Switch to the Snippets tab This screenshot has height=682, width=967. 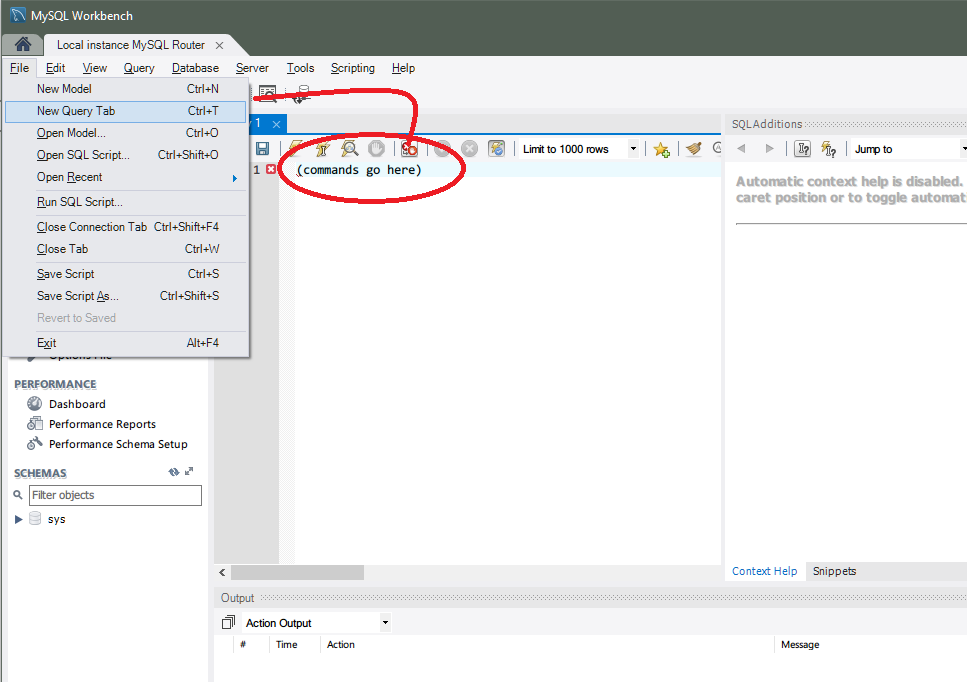(834, 571)
